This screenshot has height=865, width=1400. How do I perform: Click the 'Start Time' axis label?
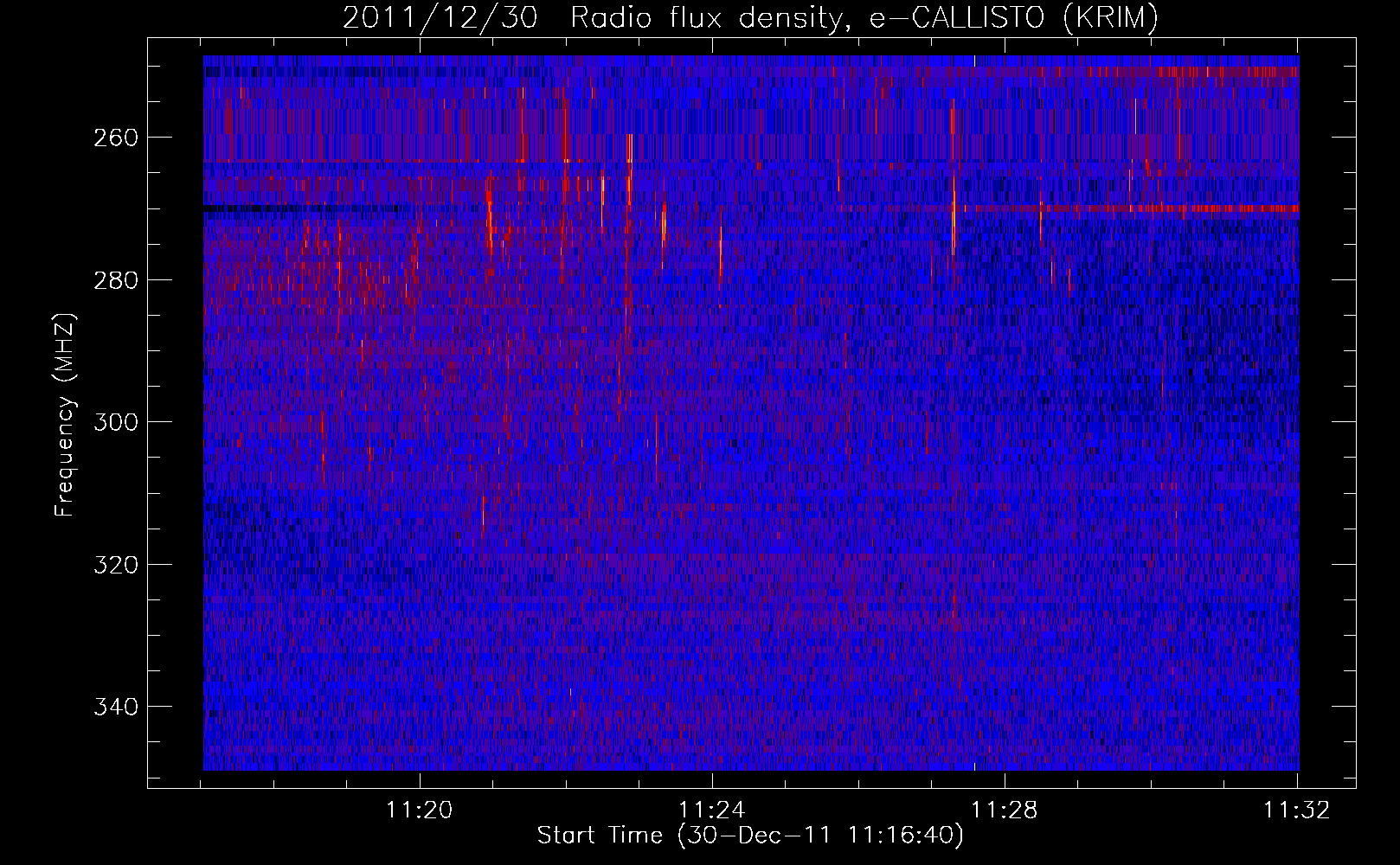[x=750, y=836]
